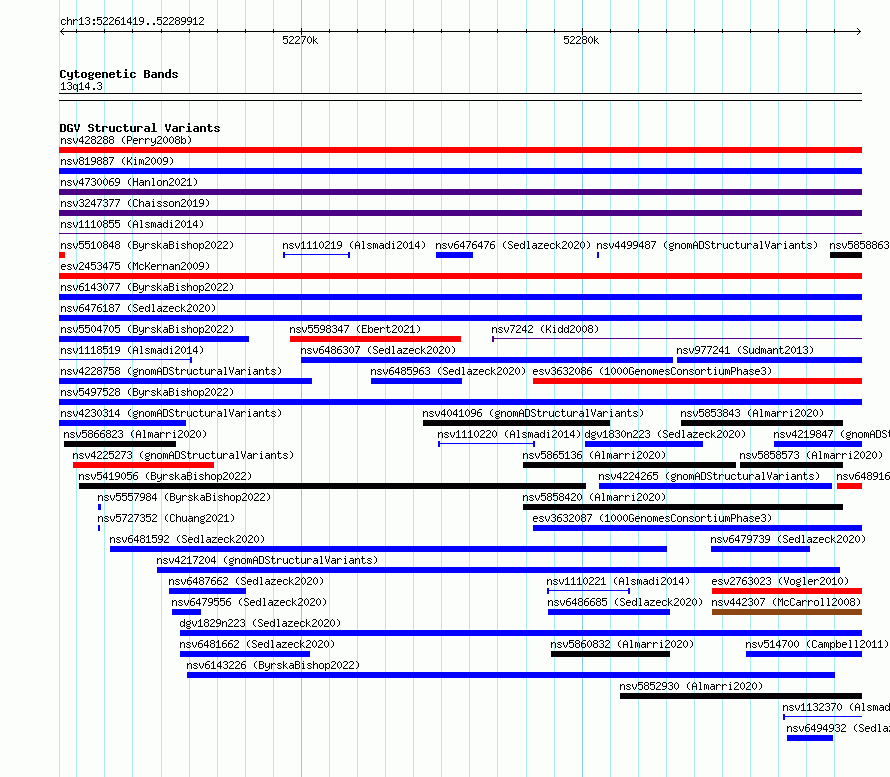Screen dimensions: 890x777
Task: Select dgv1830n223 (Sedlazeck2020) label
Action: coord(665,434)
